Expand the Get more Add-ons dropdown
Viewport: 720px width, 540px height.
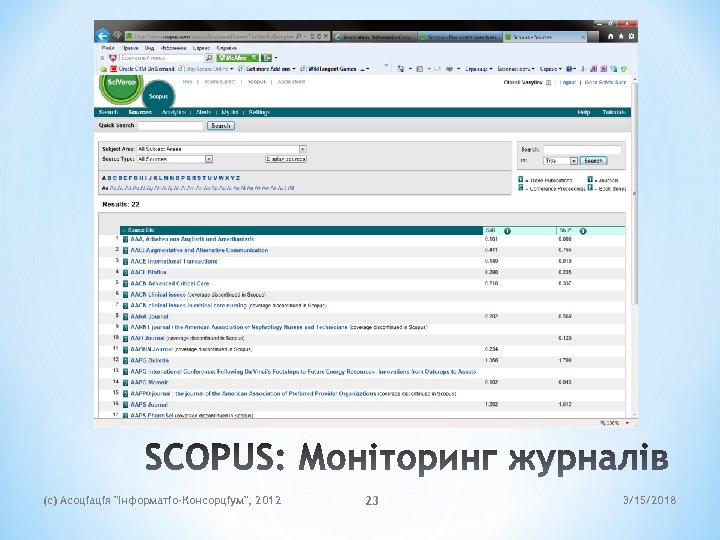294,69
